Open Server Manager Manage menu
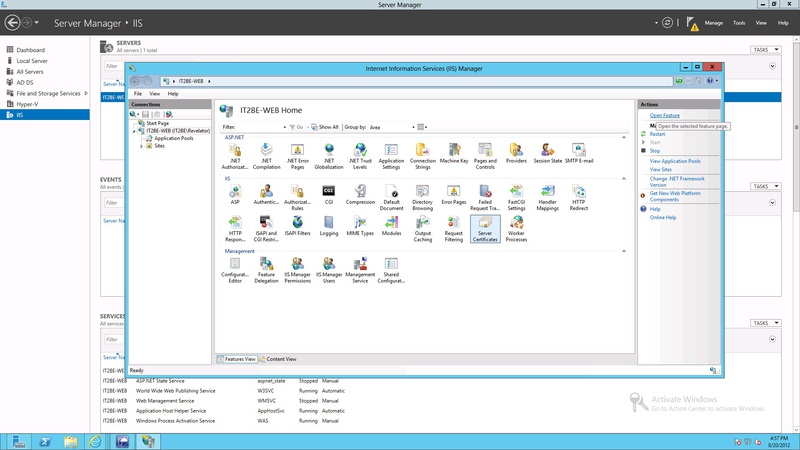This screenshot has height=450, width=800. (713, 23)
